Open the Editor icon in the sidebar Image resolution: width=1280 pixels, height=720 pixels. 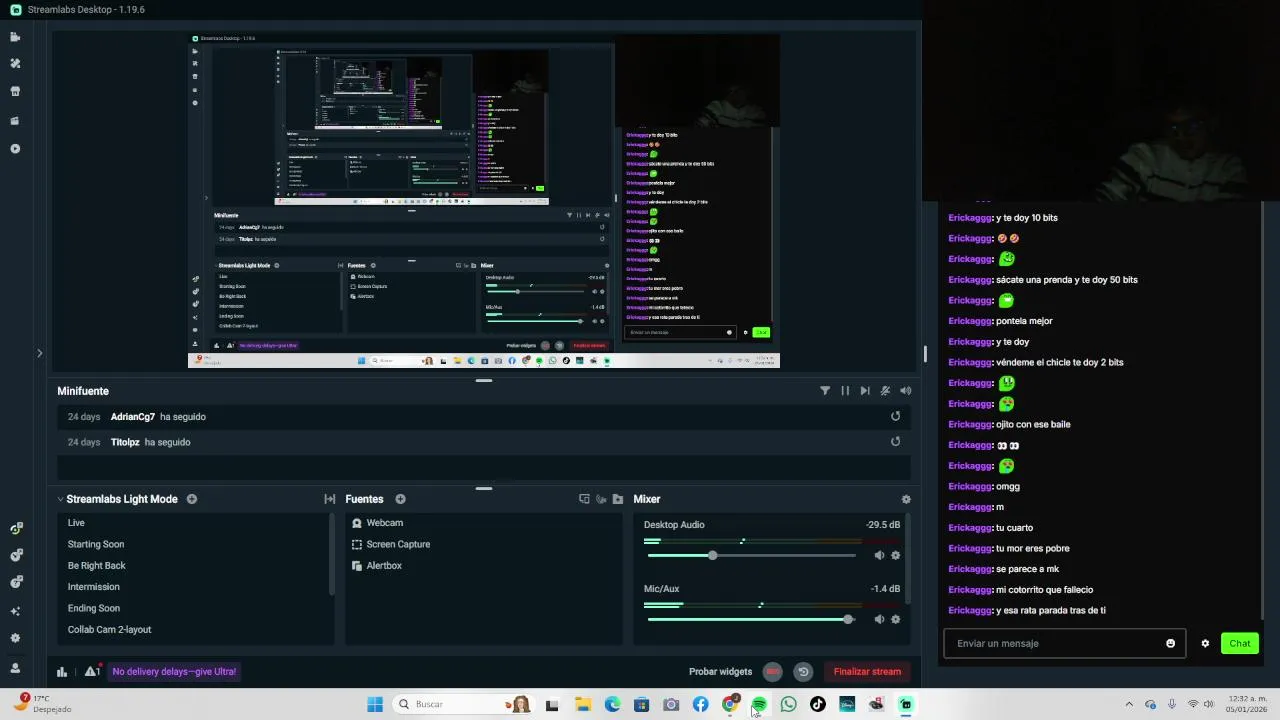pos(15,37)
